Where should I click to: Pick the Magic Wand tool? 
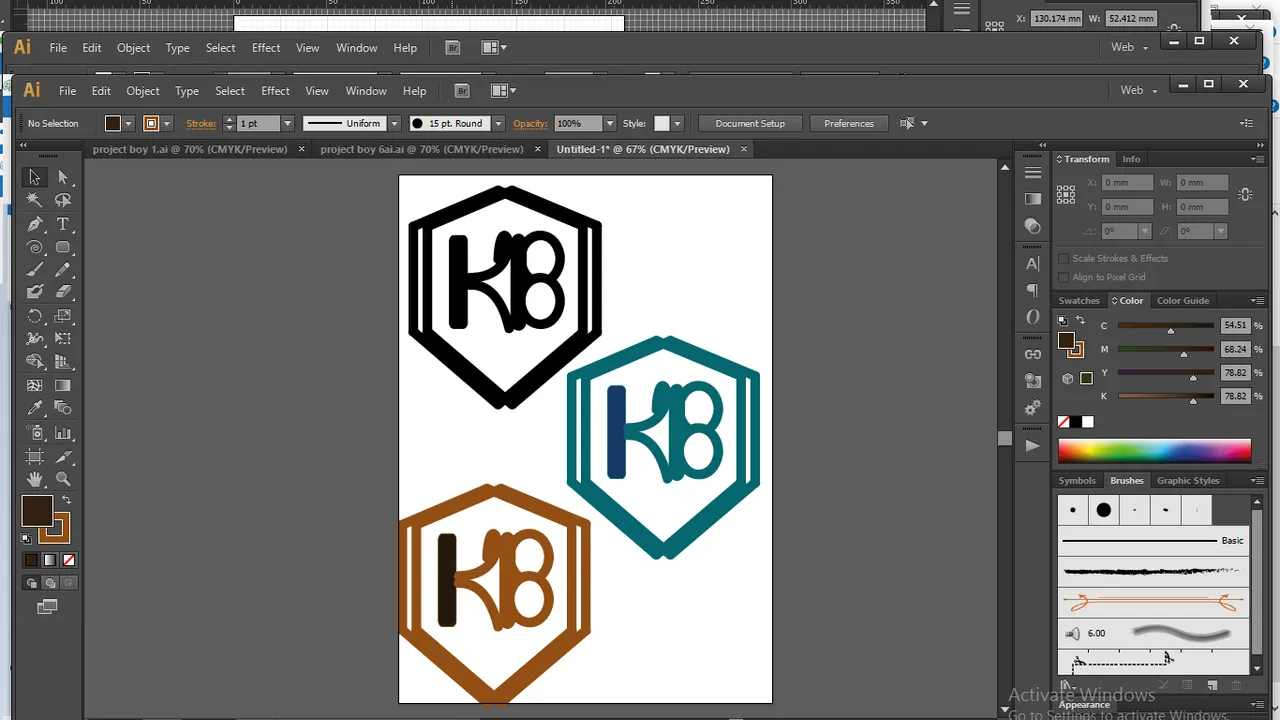tap(35, 200)
